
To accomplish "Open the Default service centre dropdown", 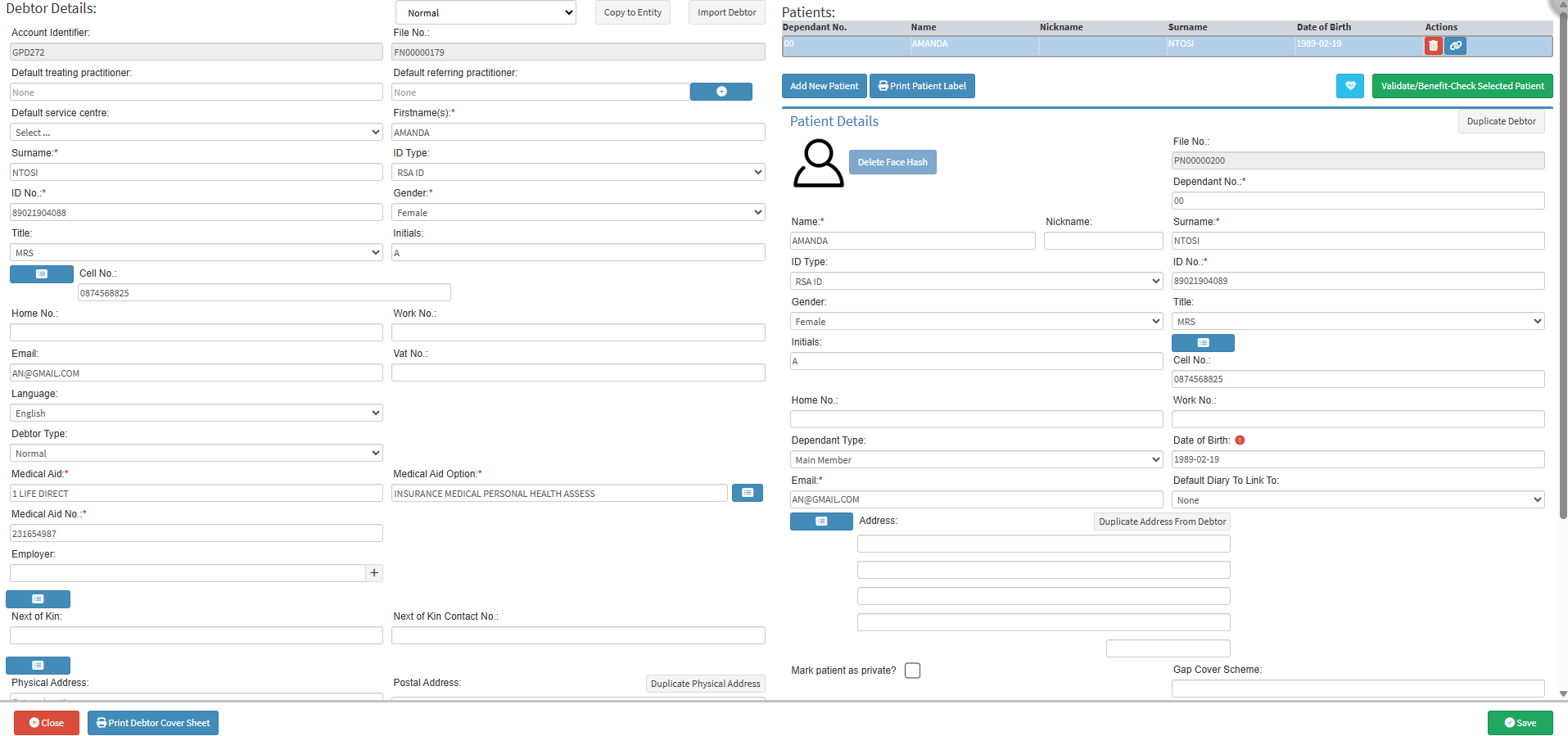I will 196,133.
